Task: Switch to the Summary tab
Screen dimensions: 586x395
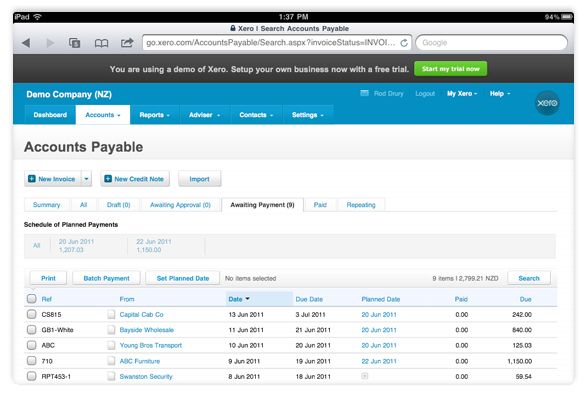Action: pos(47,205)
